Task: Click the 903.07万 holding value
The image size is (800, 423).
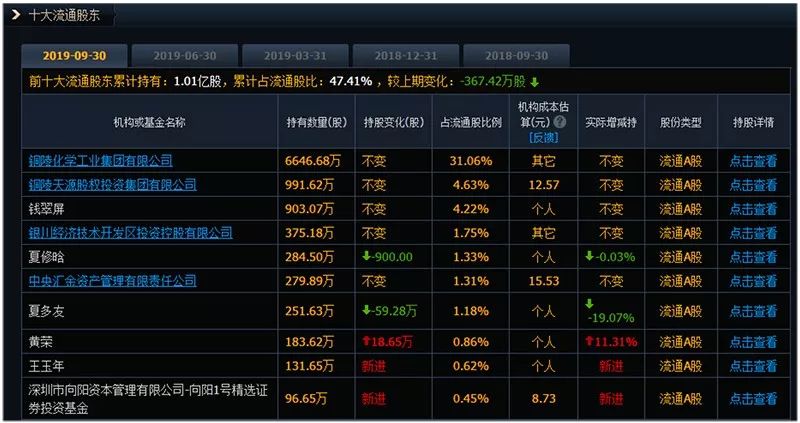Action: (309, 209)
